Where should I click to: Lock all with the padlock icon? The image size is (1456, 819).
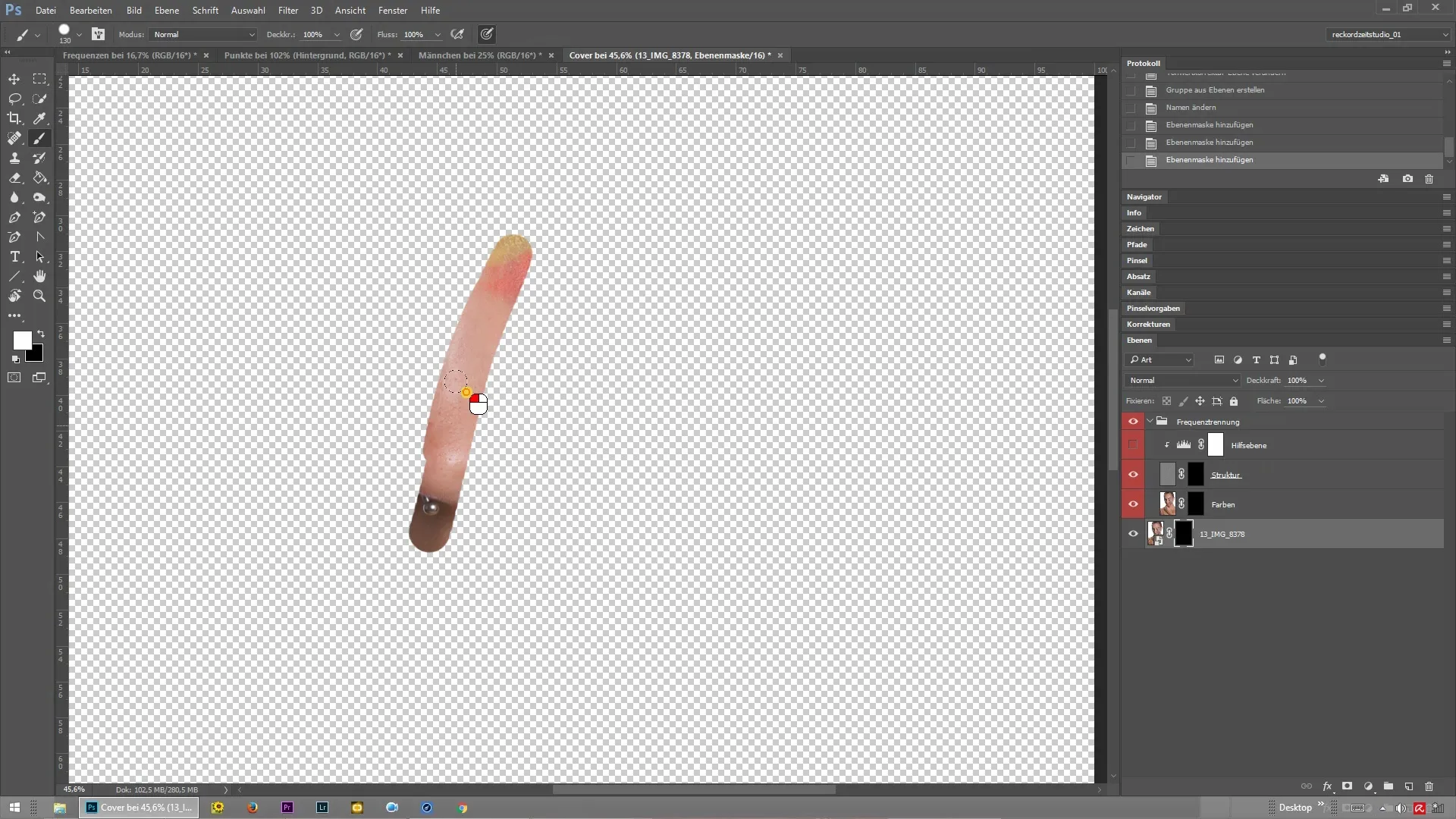pos(1234,401)
